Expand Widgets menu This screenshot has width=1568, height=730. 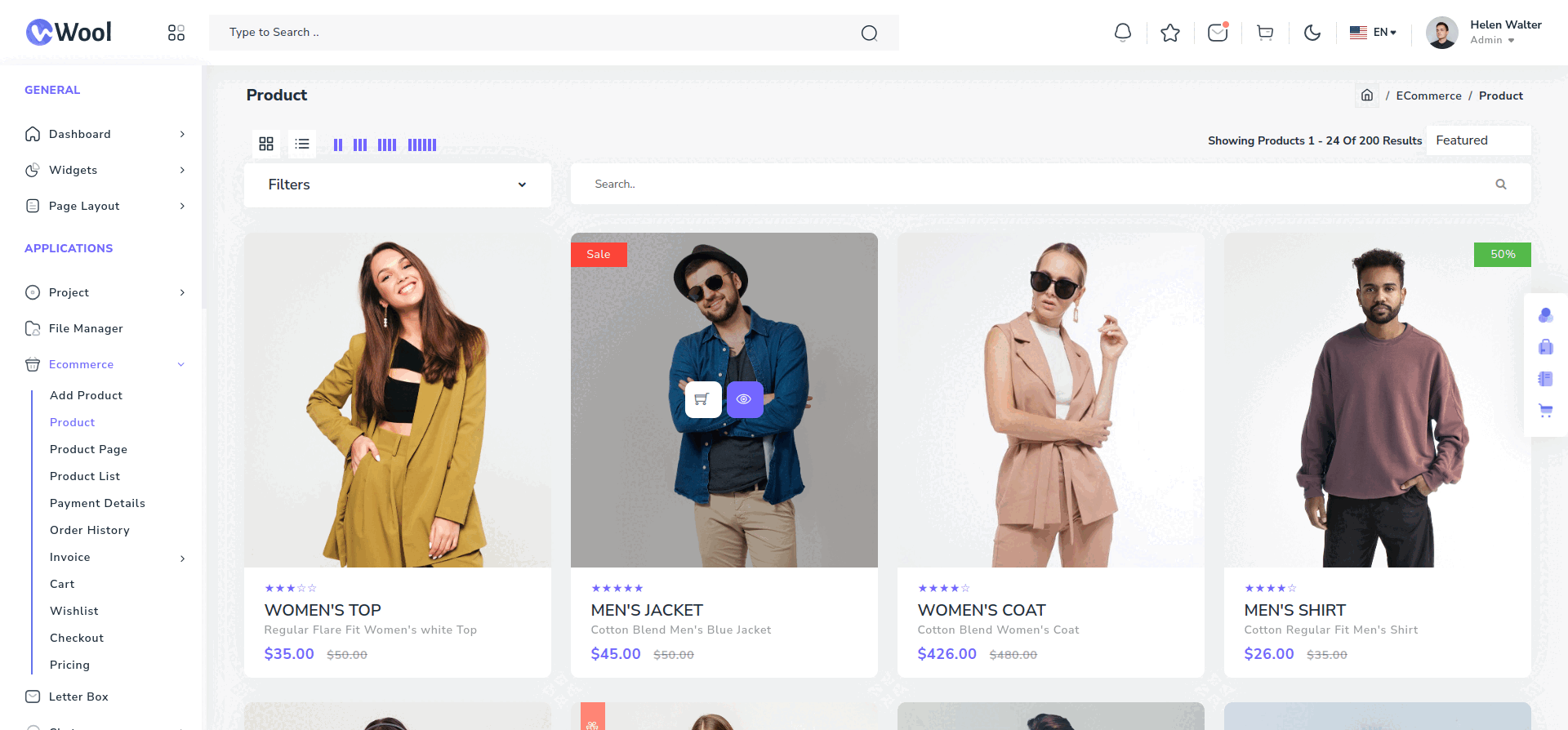click(x=105, y=170)
